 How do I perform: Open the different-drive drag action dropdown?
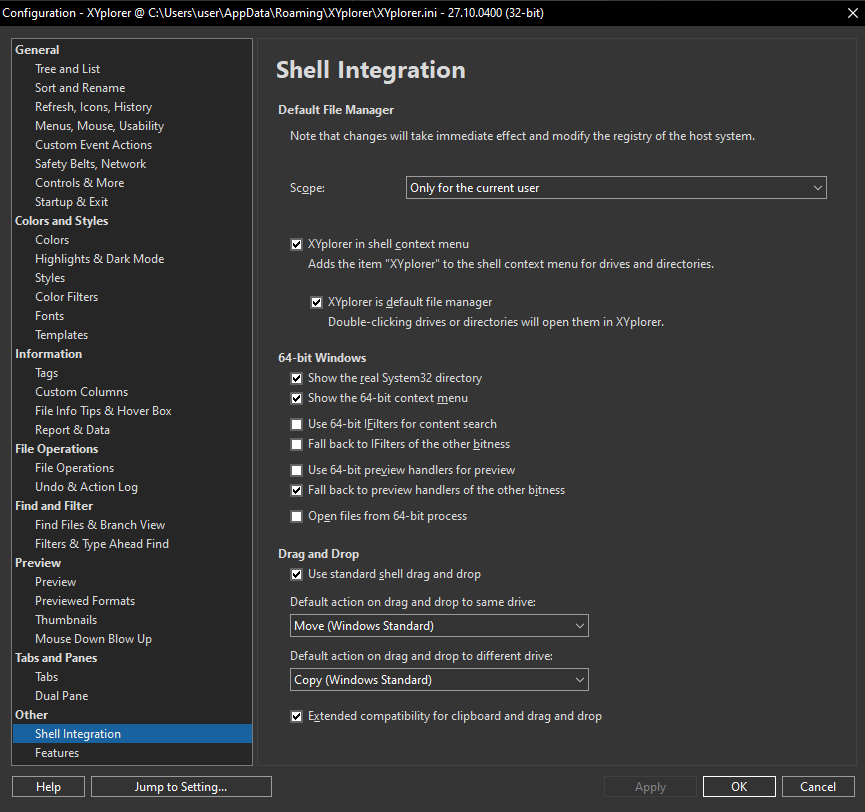click(437, 679)
